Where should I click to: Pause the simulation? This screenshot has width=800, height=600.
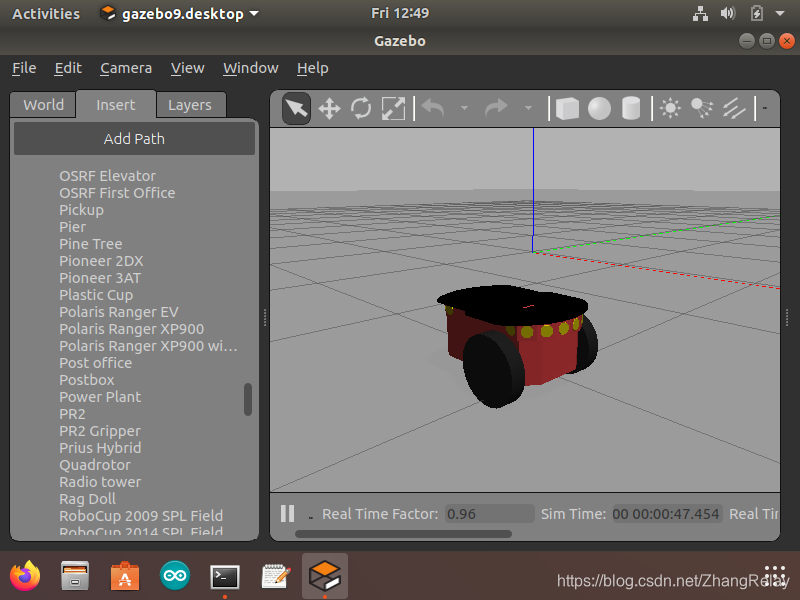(x=287, y=513)
